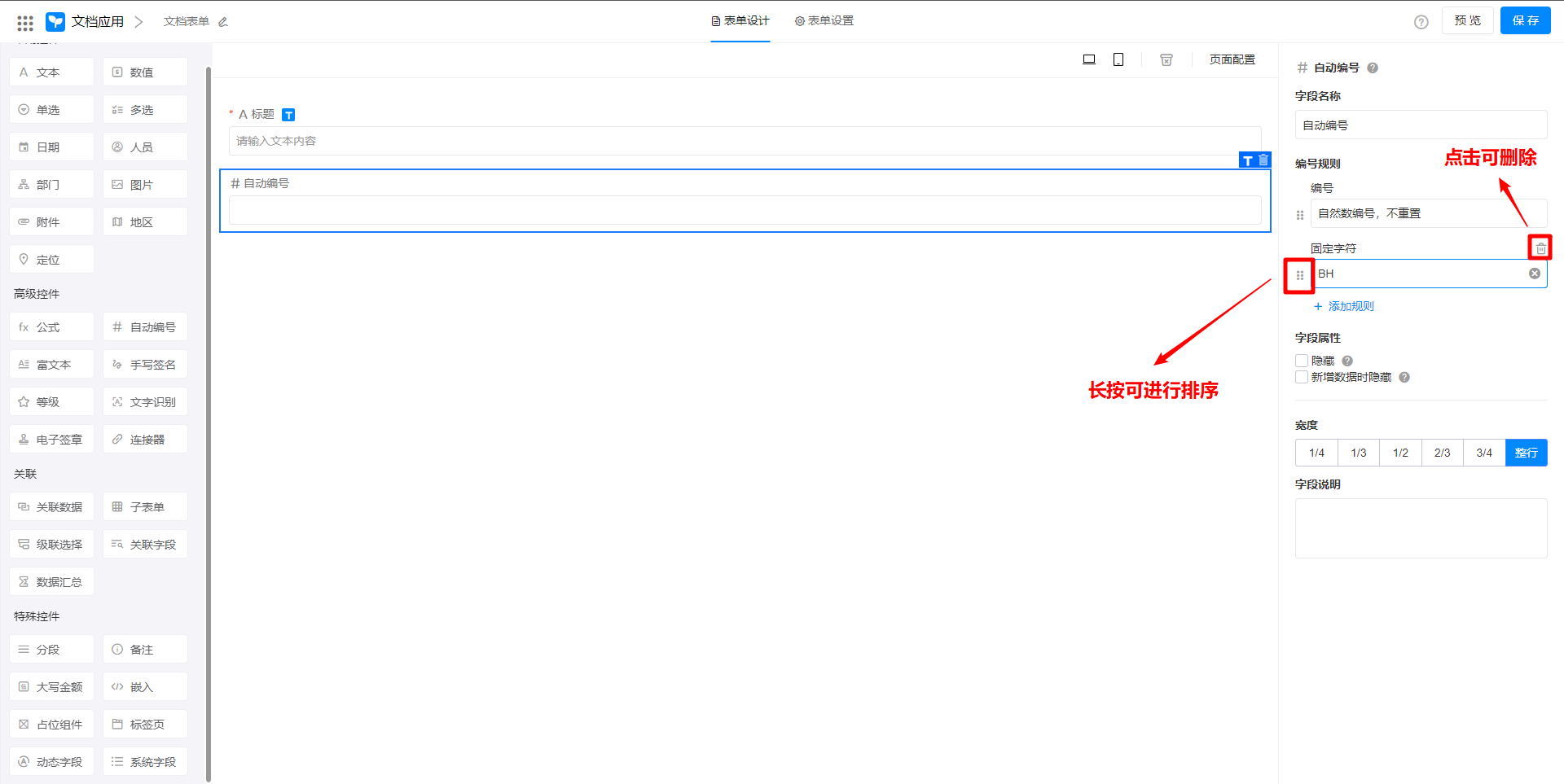
Task: Switch to the 表单设置 tab
Action: click(824, 21)
